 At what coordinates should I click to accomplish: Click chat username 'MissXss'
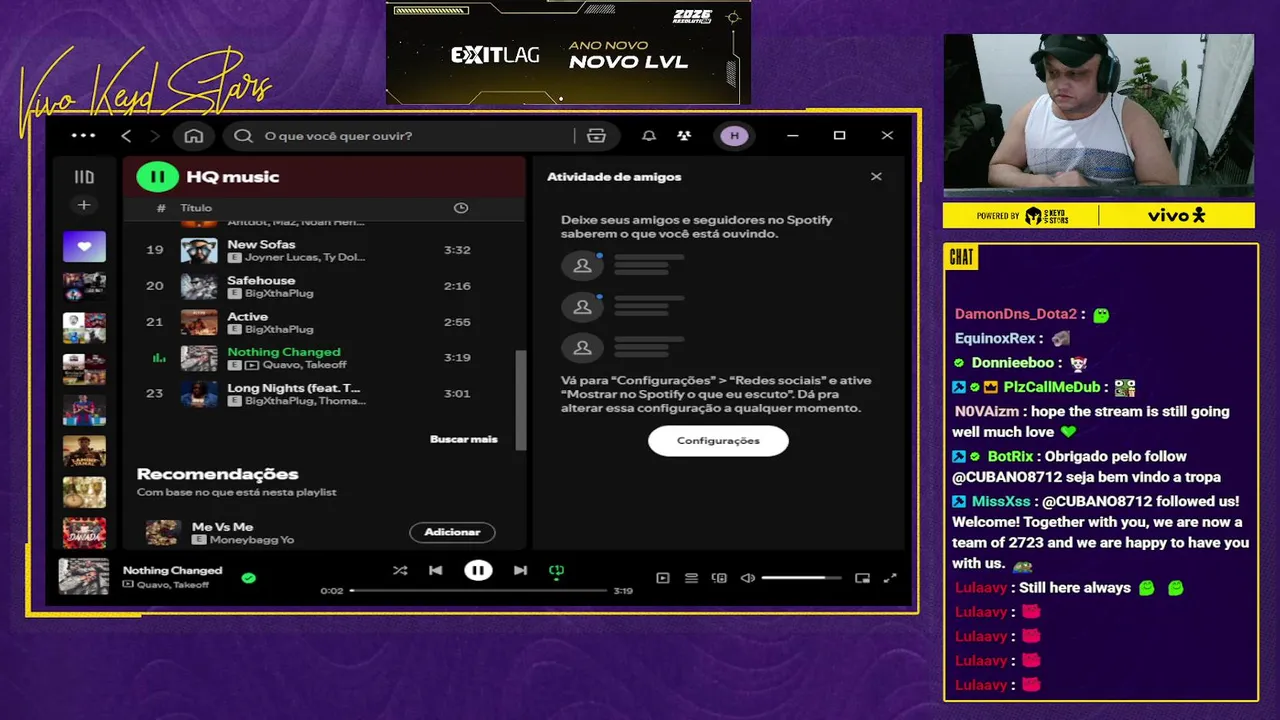pos(1001,501)
